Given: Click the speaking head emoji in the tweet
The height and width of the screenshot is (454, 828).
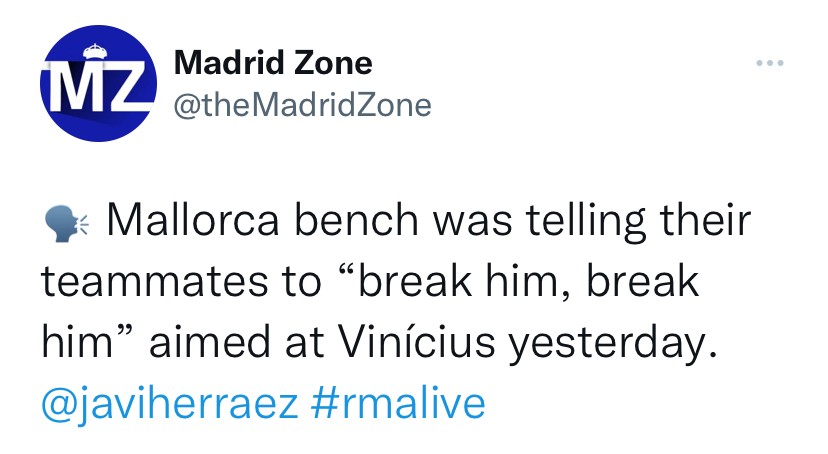Looking at the screenshot, I should (67, 222).
